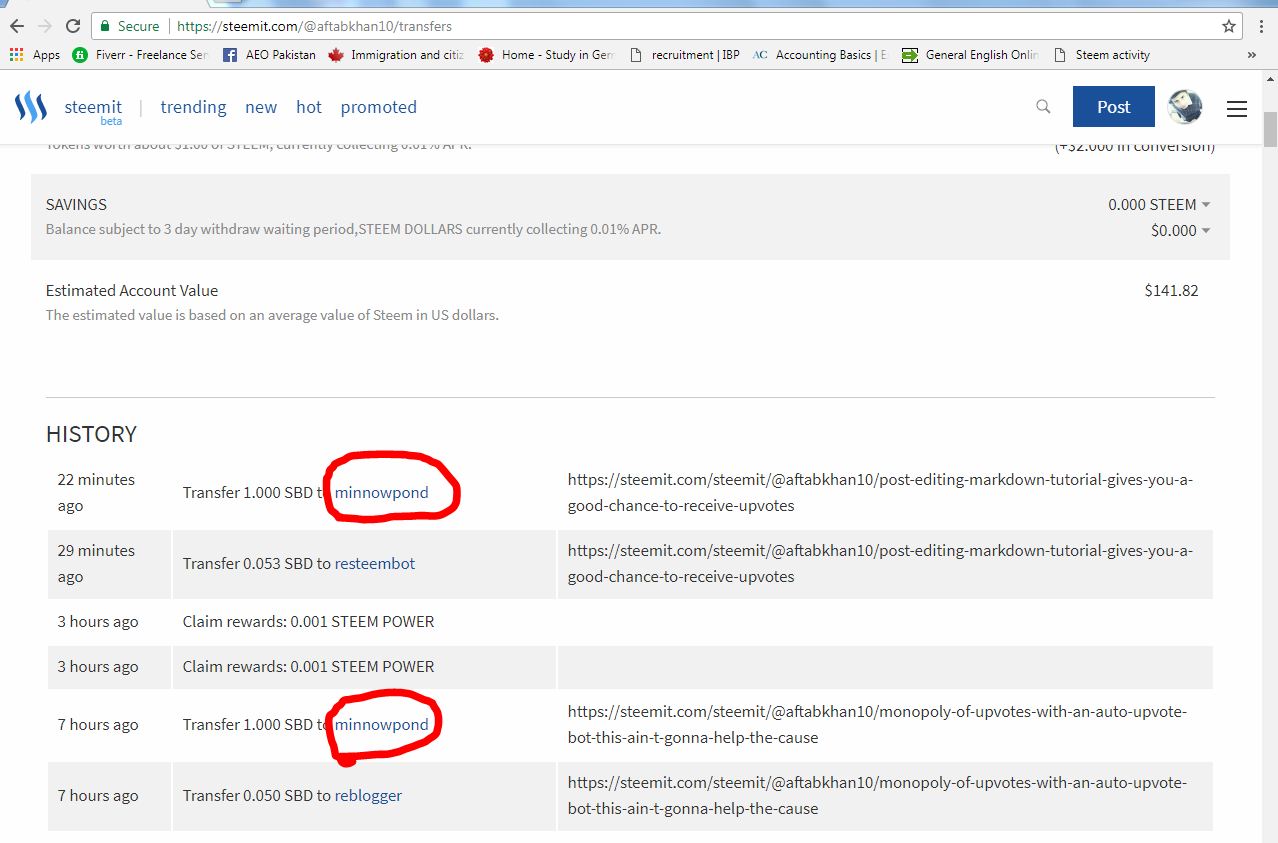Go to the hot posts tab

pos(309,107)
